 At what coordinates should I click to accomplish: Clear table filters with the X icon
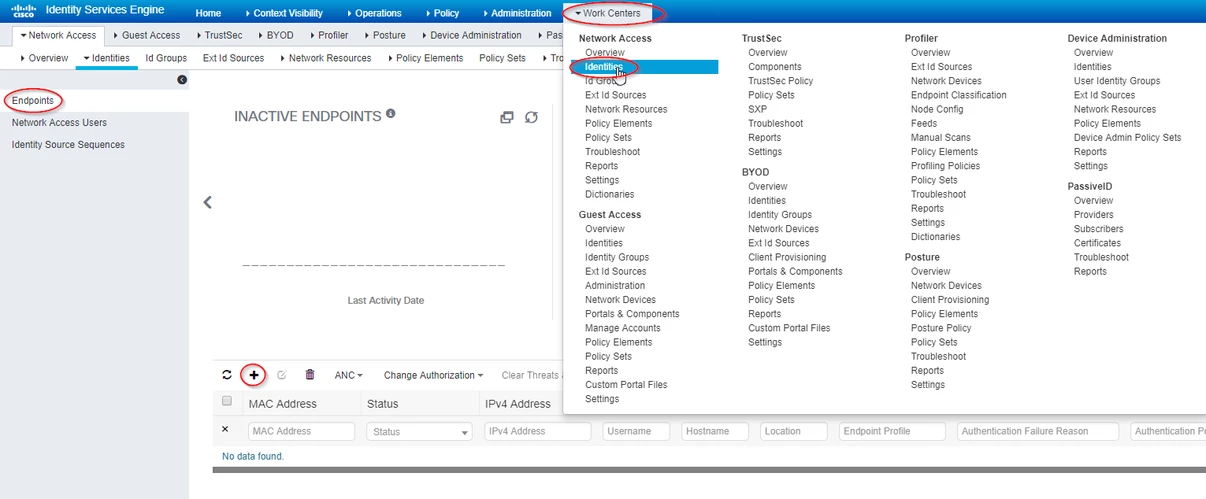click(225, 430)
